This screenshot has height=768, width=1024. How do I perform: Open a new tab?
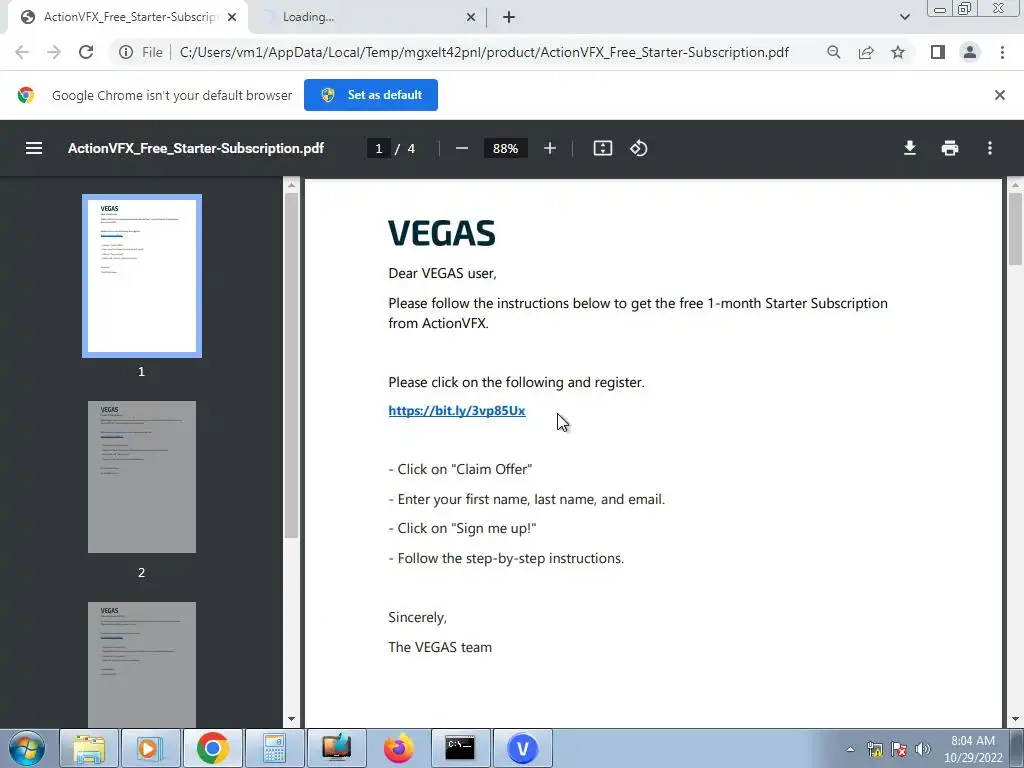(509, 17)
